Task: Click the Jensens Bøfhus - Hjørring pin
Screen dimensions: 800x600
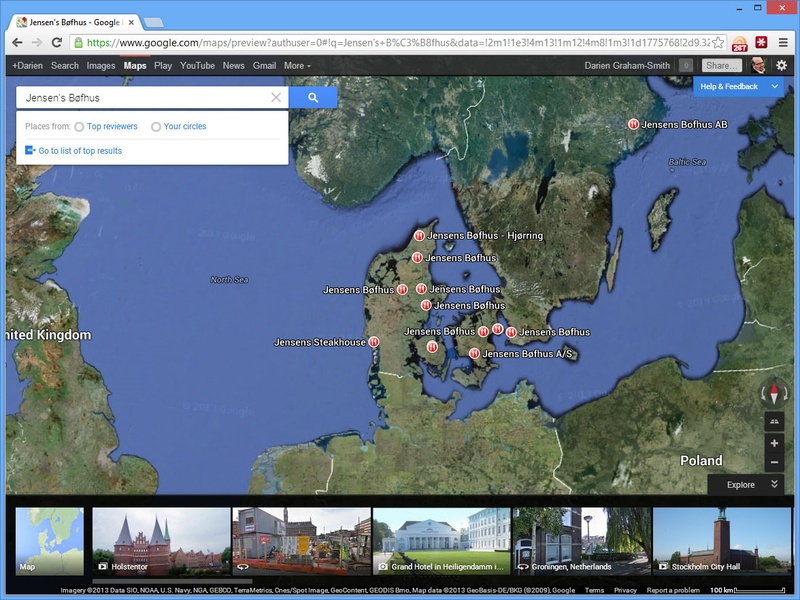Action: point(419,236)
